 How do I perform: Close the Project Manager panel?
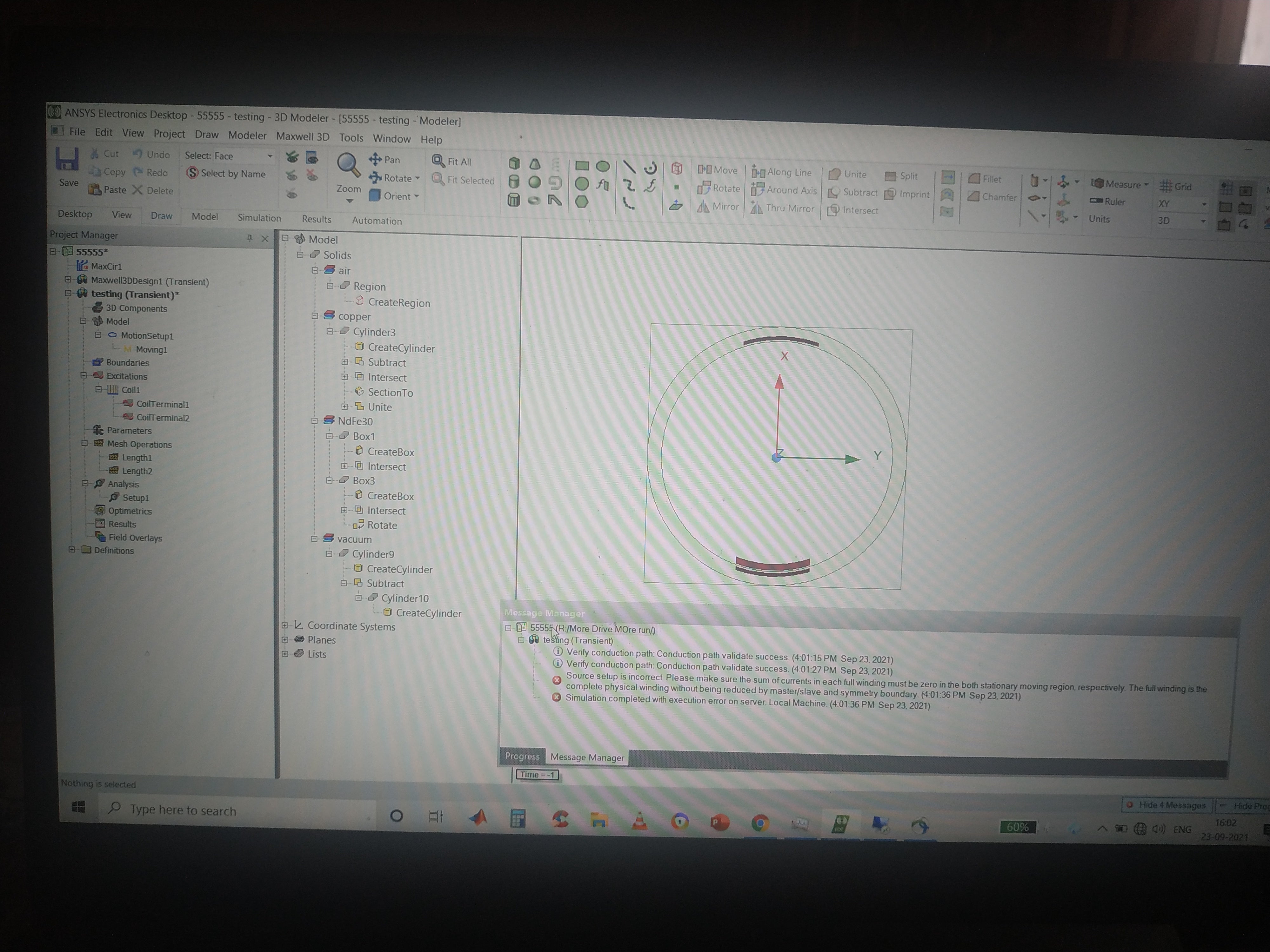click(x=265, y=238)
